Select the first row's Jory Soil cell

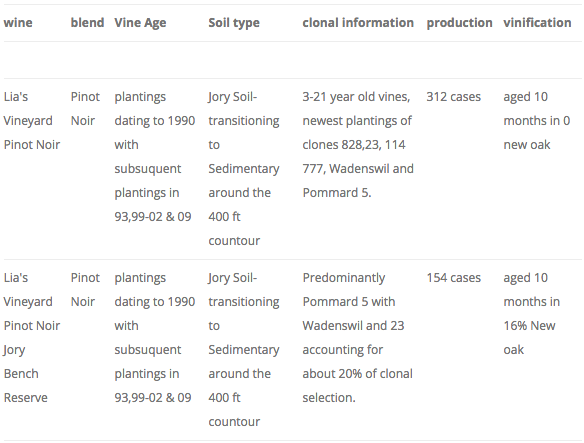[x=244, y=169]
